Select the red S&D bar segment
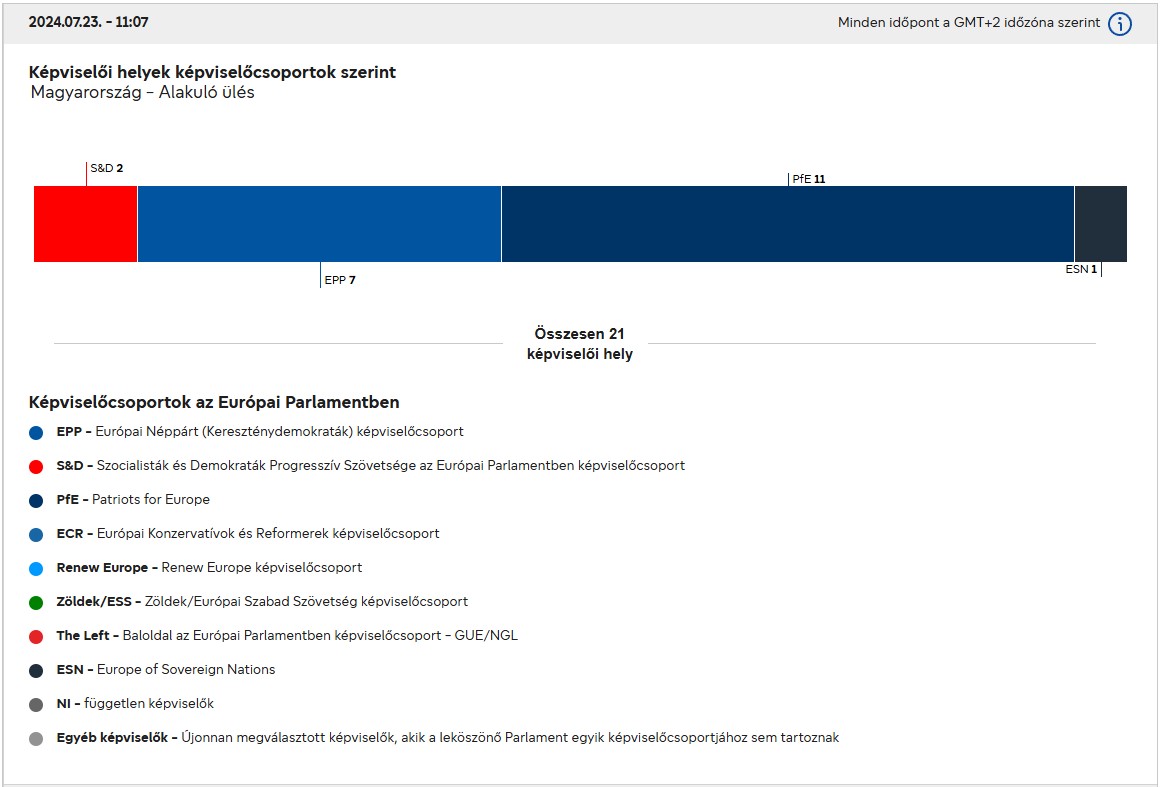The image size is (1161, 787). [x=85, y=224]
